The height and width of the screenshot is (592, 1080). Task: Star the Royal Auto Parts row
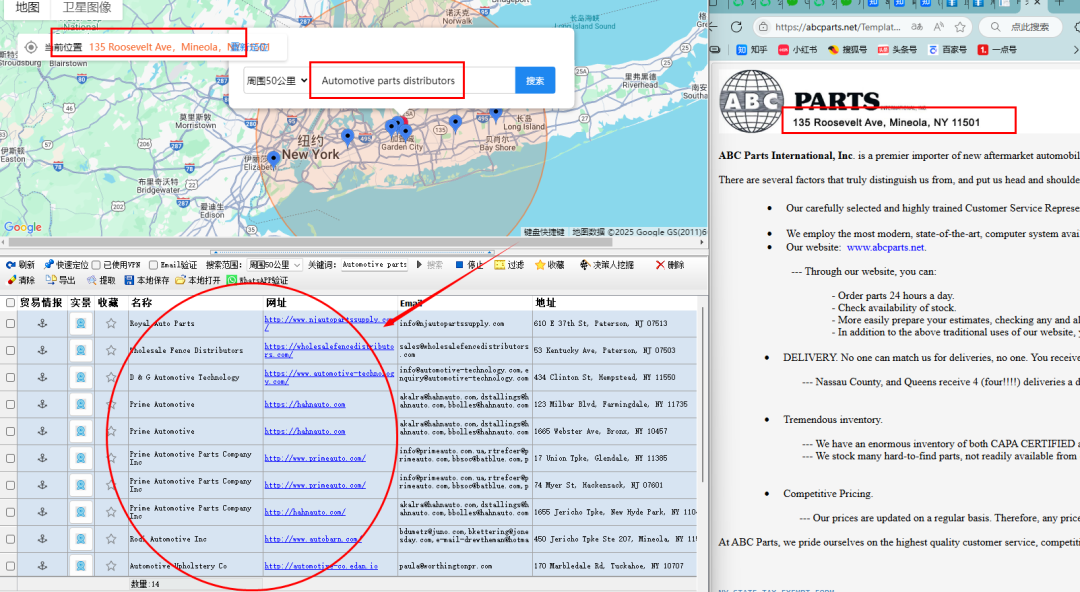[x=111, y=323]
